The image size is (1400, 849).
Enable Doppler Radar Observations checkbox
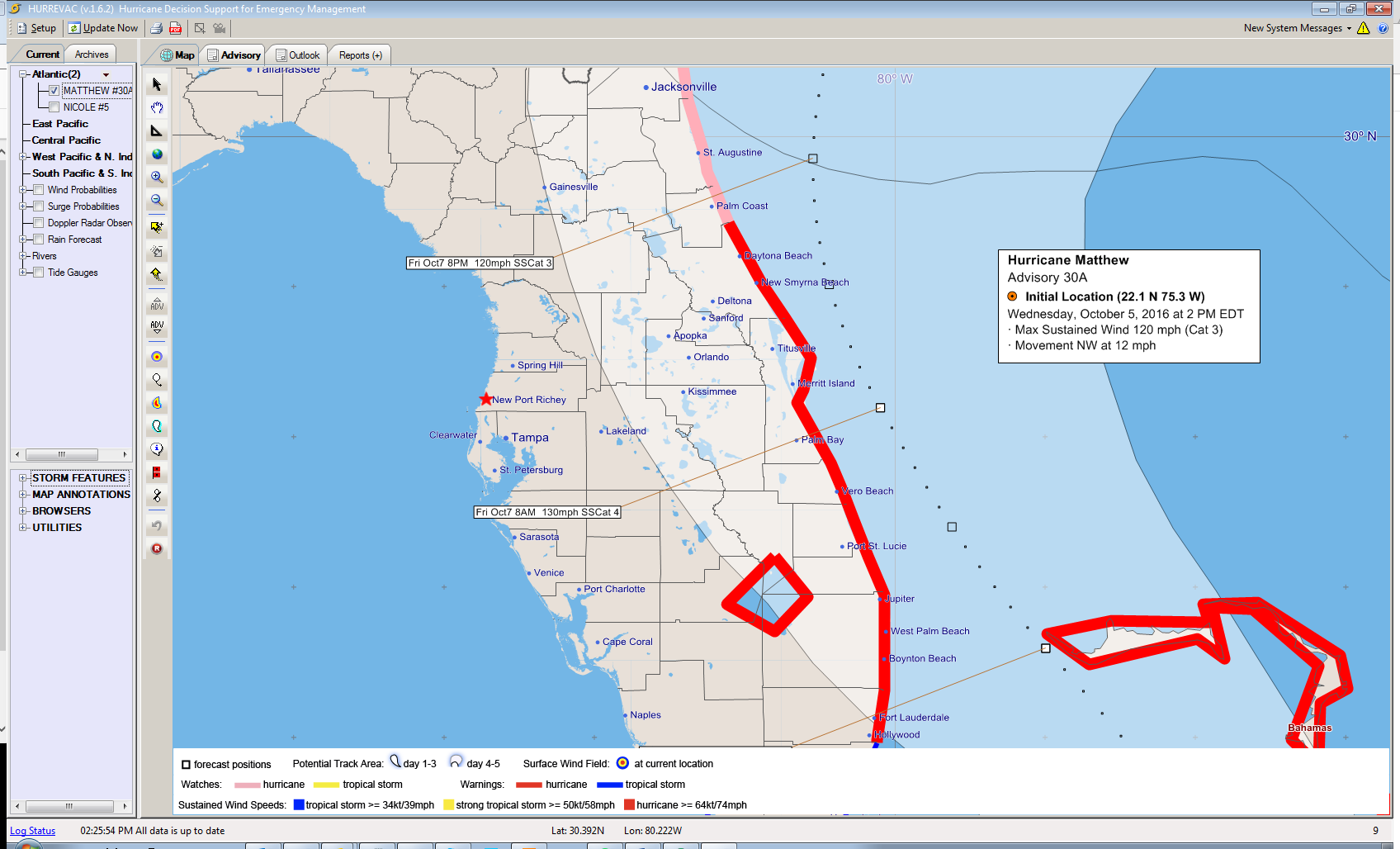[39, 223]
